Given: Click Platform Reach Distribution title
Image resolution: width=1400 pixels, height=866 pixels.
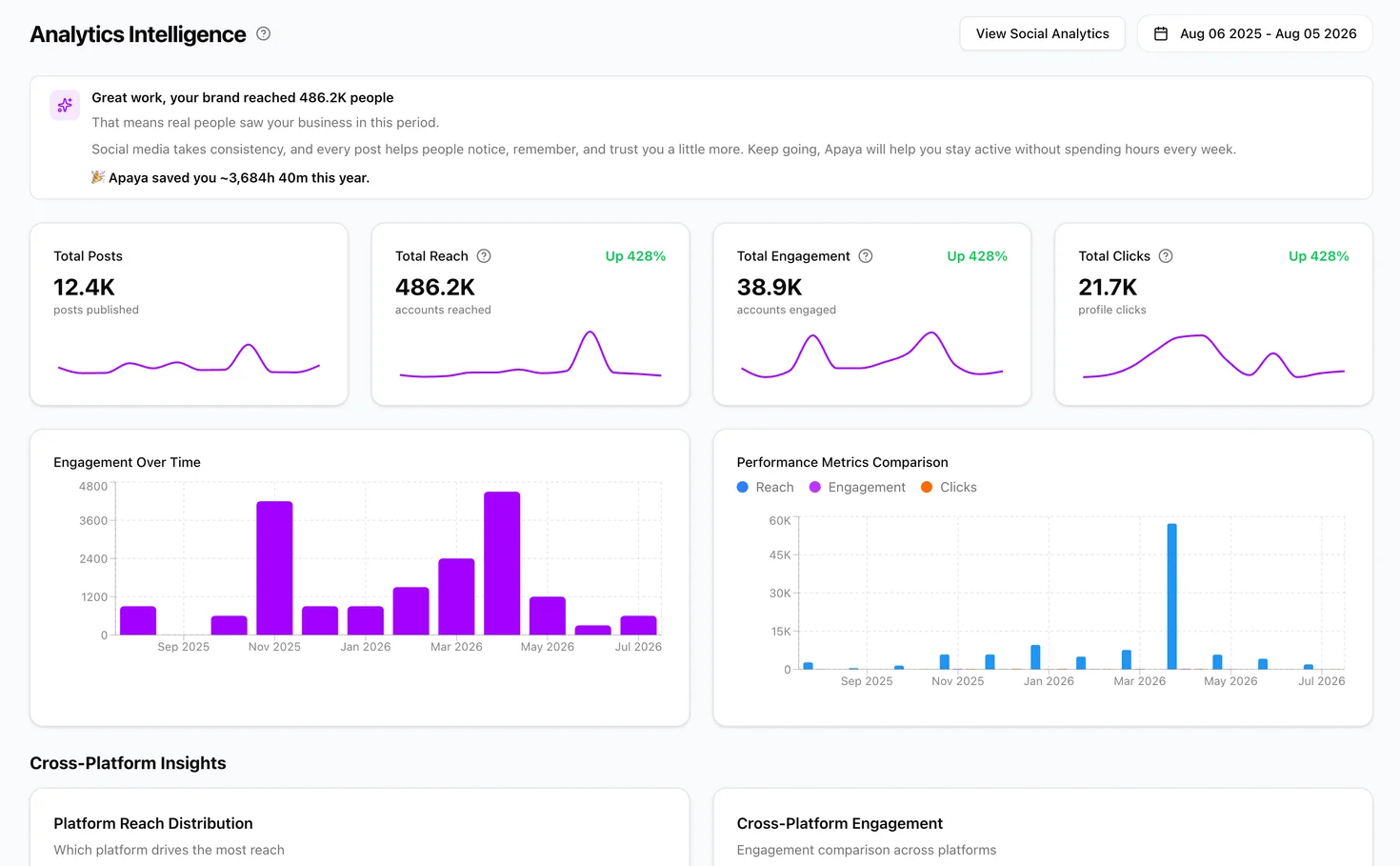Looking at the screenshot, I should click(x=153, y=823).
